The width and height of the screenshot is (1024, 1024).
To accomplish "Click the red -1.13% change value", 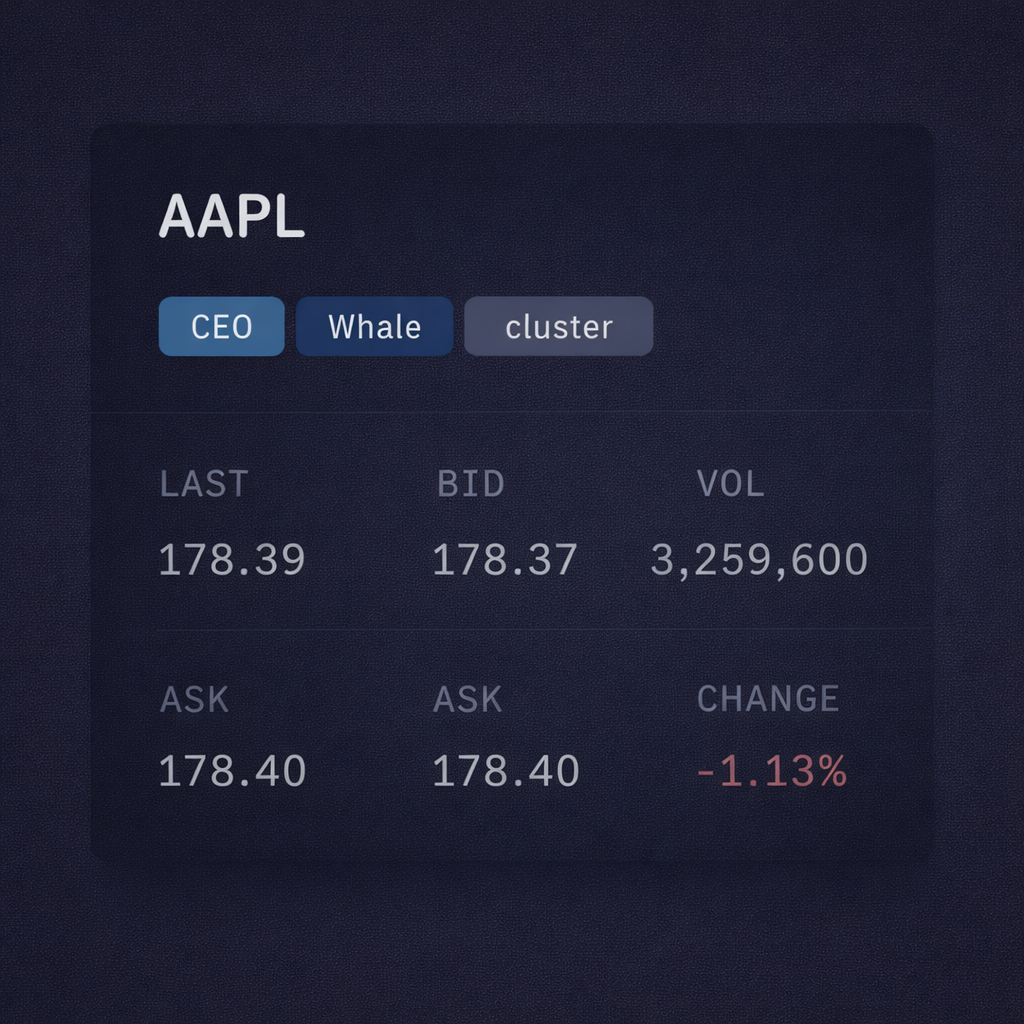I will click(770, 771).
